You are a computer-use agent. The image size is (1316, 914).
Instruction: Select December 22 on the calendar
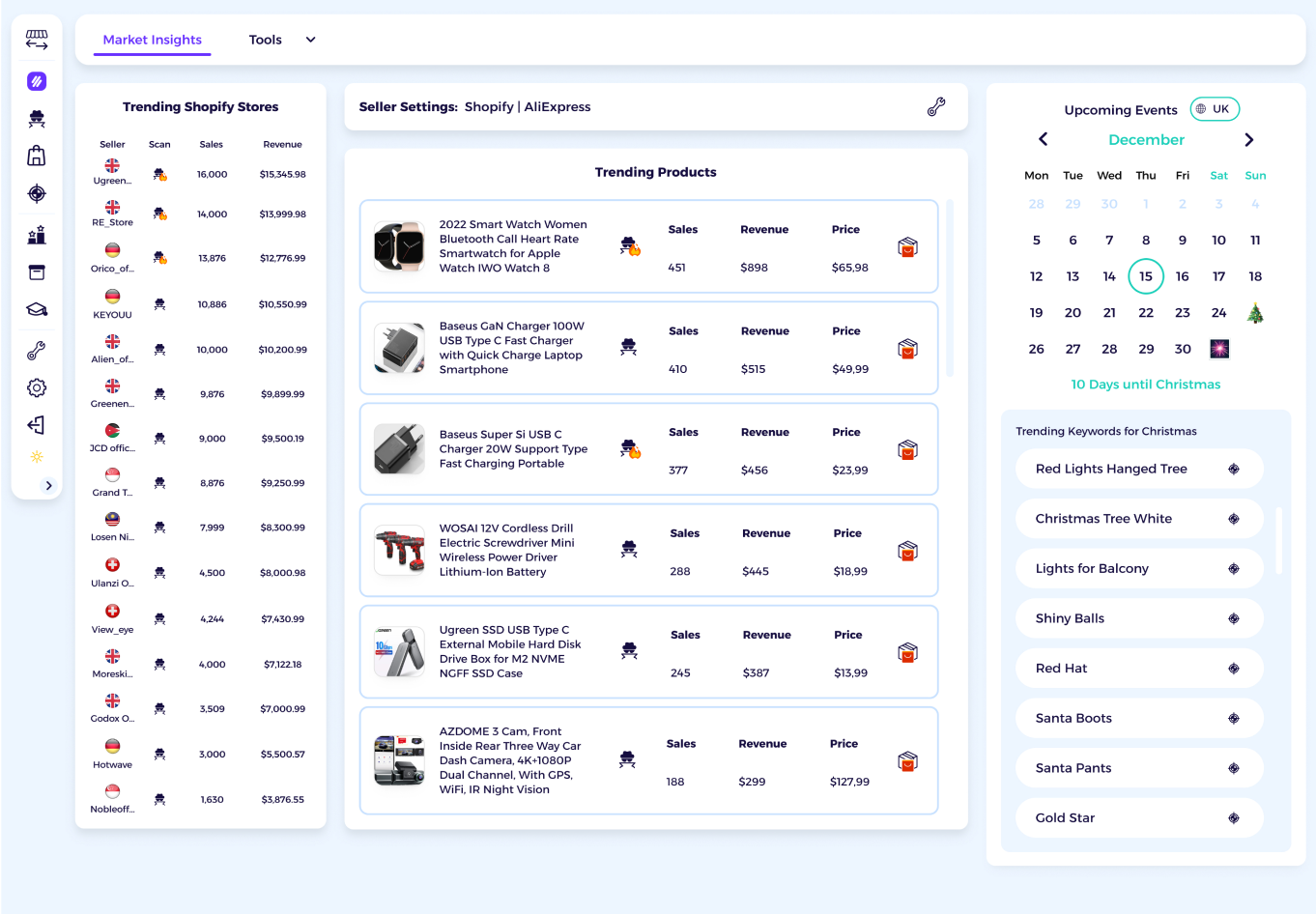tap(1145, 313)
